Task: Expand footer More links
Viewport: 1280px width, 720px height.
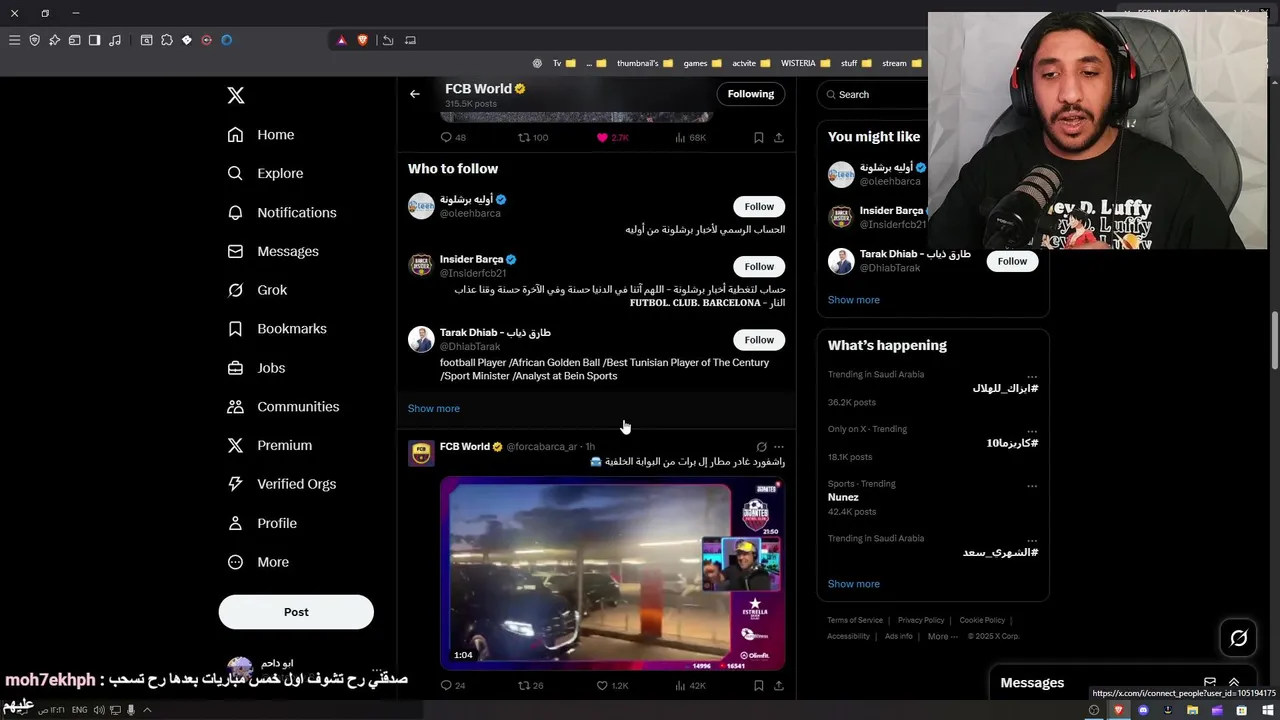Action: (x=943, y=636)
